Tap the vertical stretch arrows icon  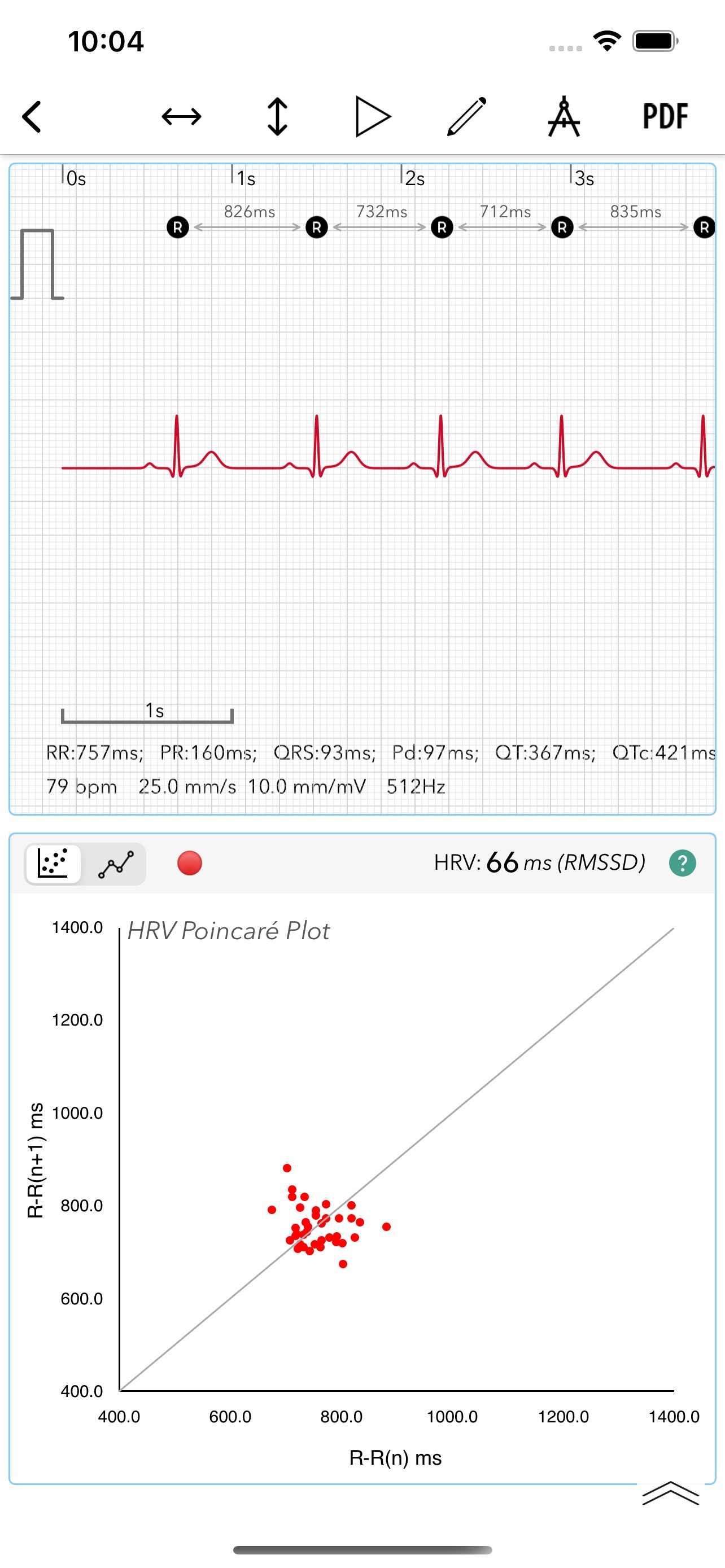[x=278, y=116]
